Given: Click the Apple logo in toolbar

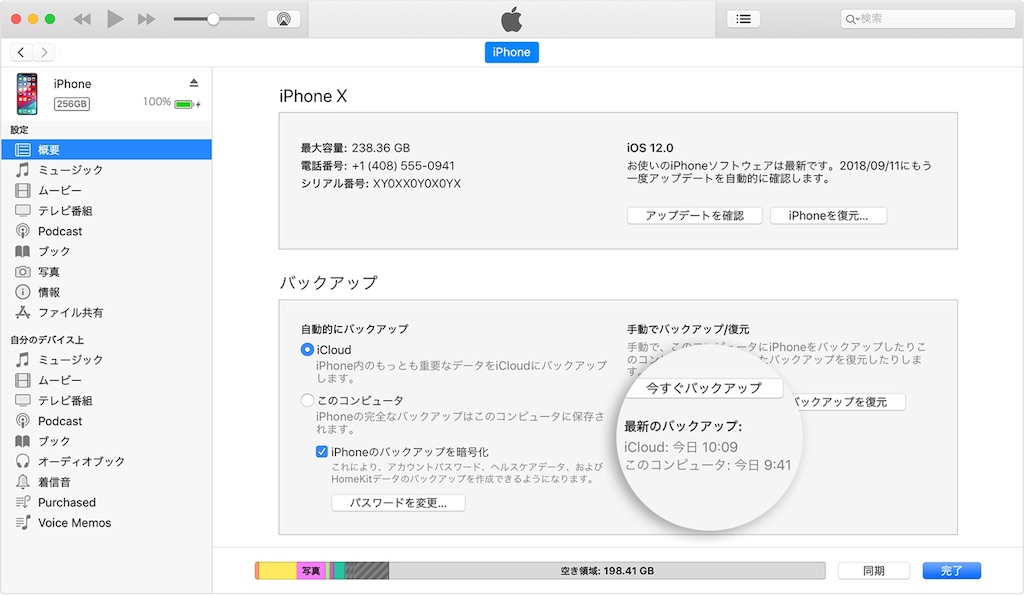Looking at the screenshot, I should tap(511, 19).
